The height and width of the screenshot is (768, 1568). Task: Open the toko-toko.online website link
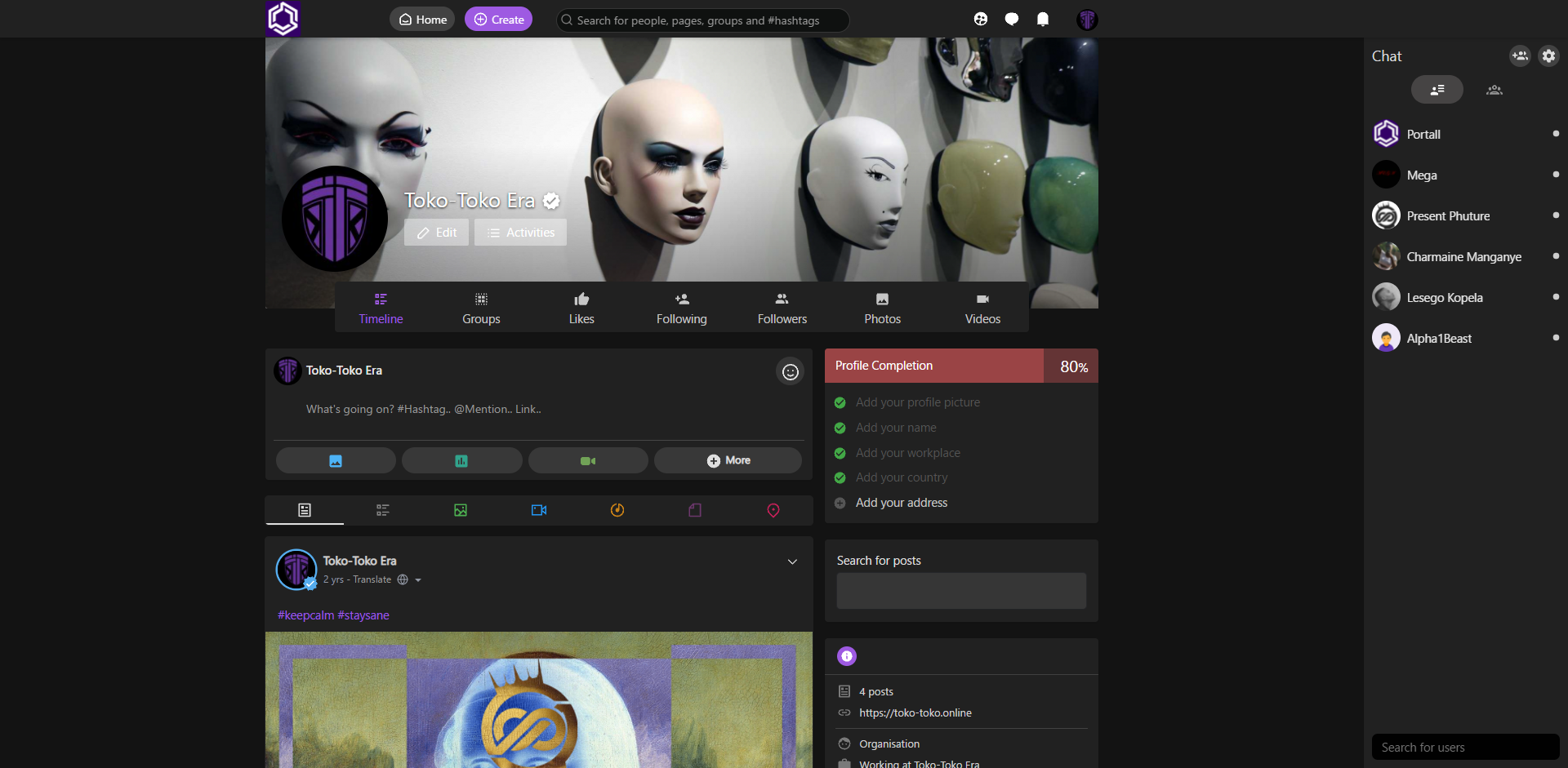click(915, 713)
